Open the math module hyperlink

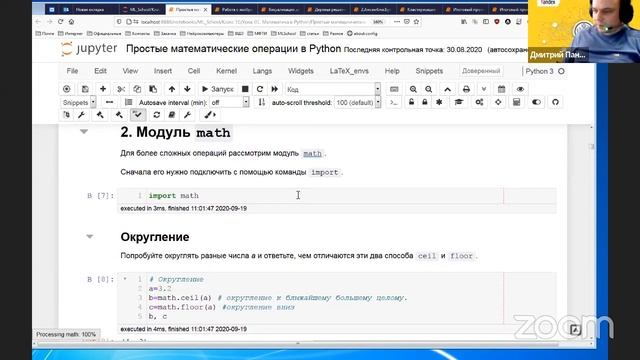click(x=312, y=153)
